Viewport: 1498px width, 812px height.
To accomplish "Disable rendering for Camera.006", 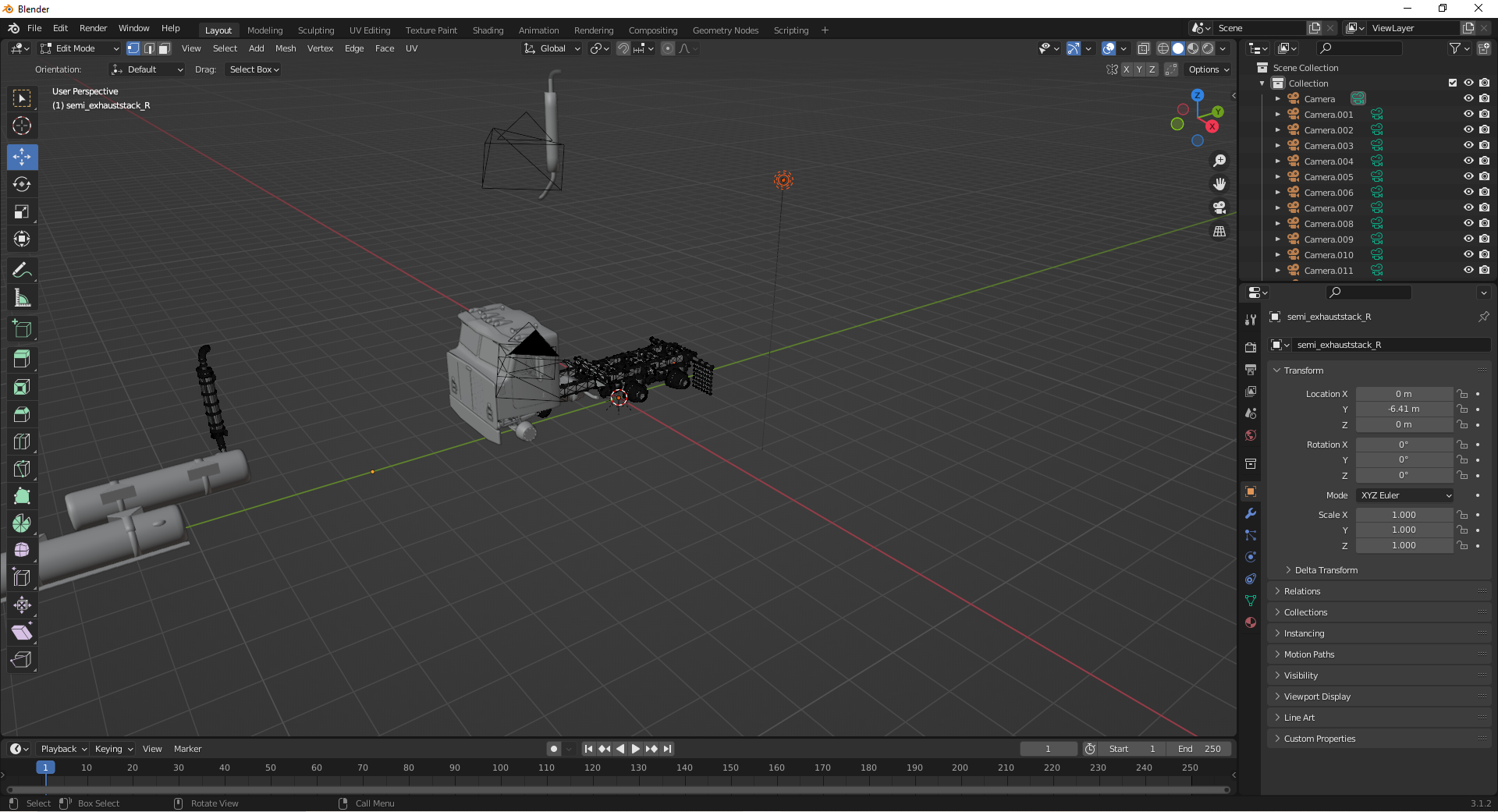I will point(1484,192).
